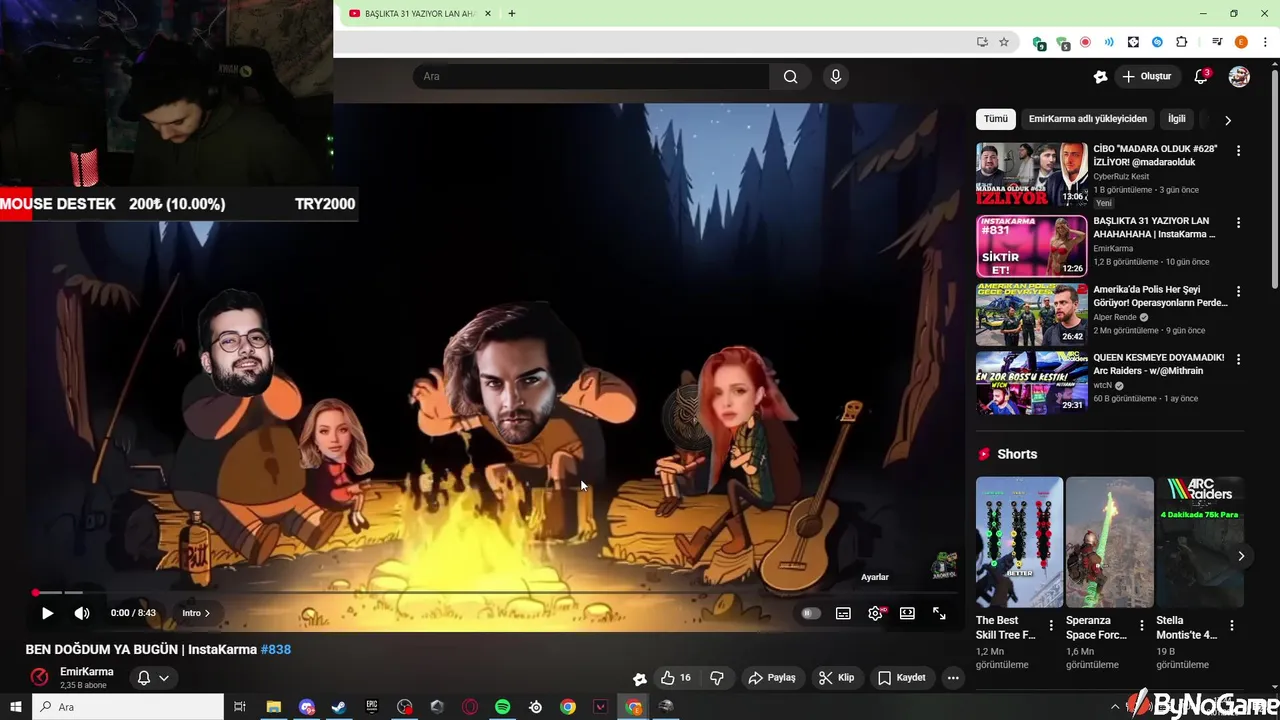Open Spotify from taskbar

point(503,707)
